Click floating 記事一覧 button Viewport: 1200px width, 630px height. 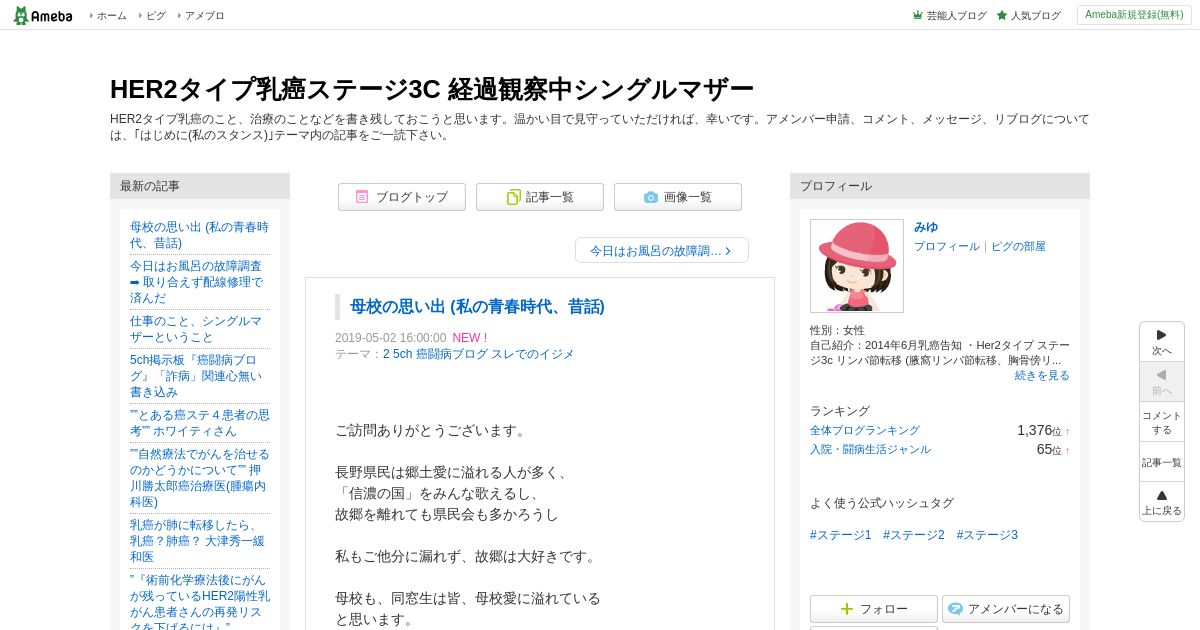pyautogui.click(x=1162, y=462)
